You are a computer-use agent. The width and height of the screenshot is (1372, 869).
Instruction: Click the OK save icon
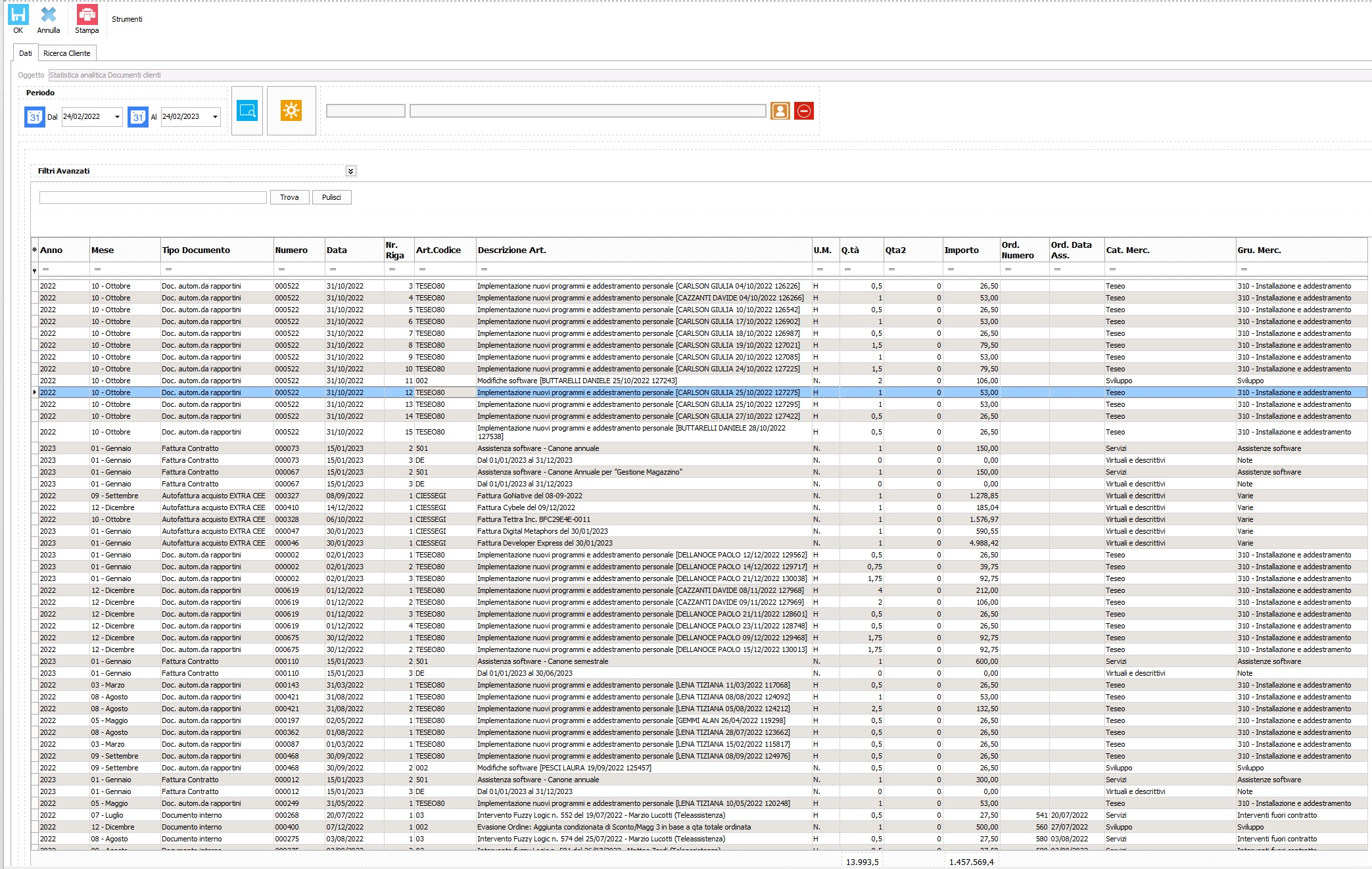pyautogui.click(x=18, y=15)
